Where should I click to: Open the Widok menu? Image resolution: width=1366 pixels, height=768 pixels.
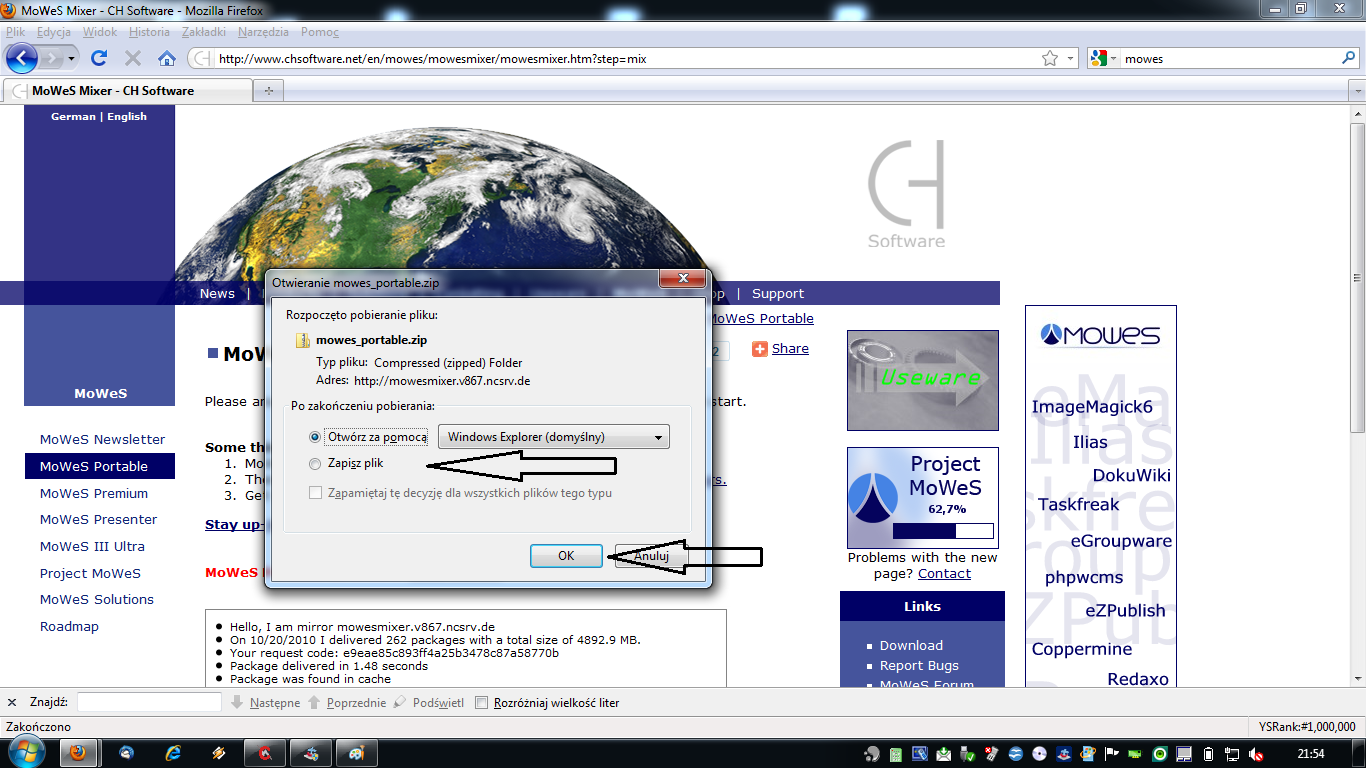click(100, 32)
